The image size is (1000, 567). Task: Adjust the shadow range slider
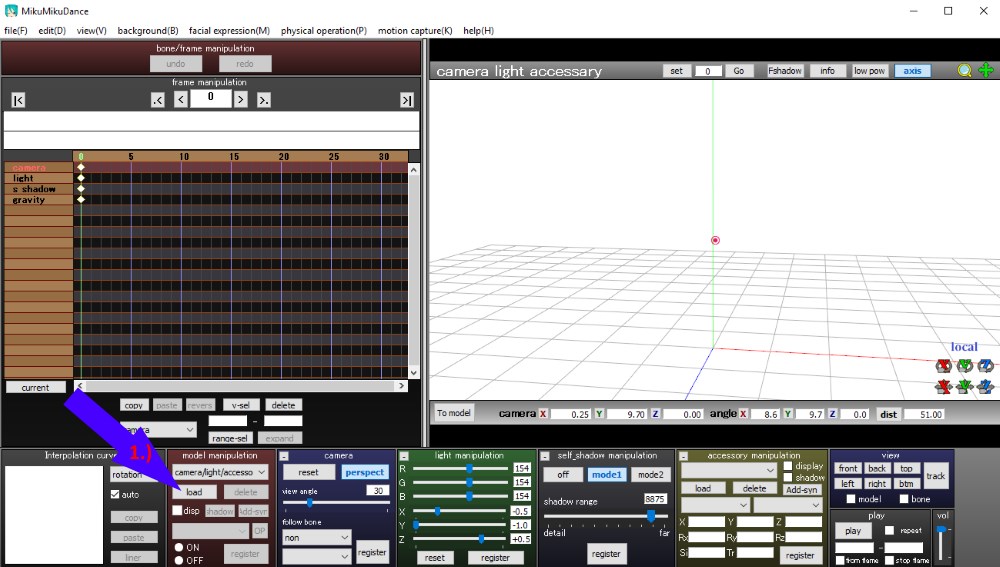pyautogui.click(x=651, y=515)
